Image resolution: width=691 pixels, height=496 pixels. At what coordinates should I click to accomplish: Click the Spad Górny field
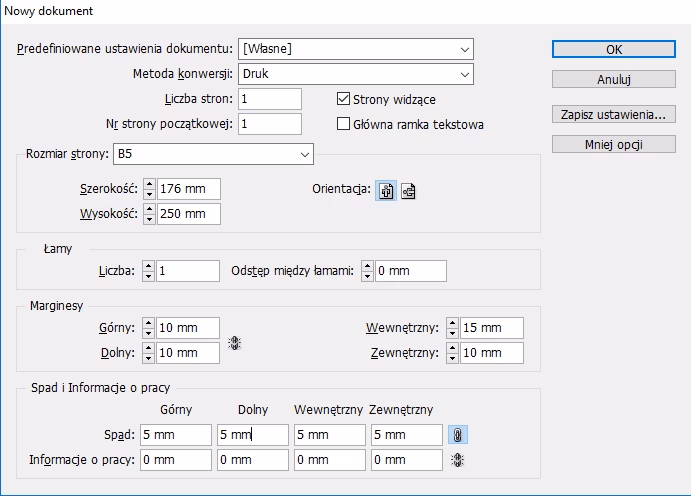coord(176,435)
